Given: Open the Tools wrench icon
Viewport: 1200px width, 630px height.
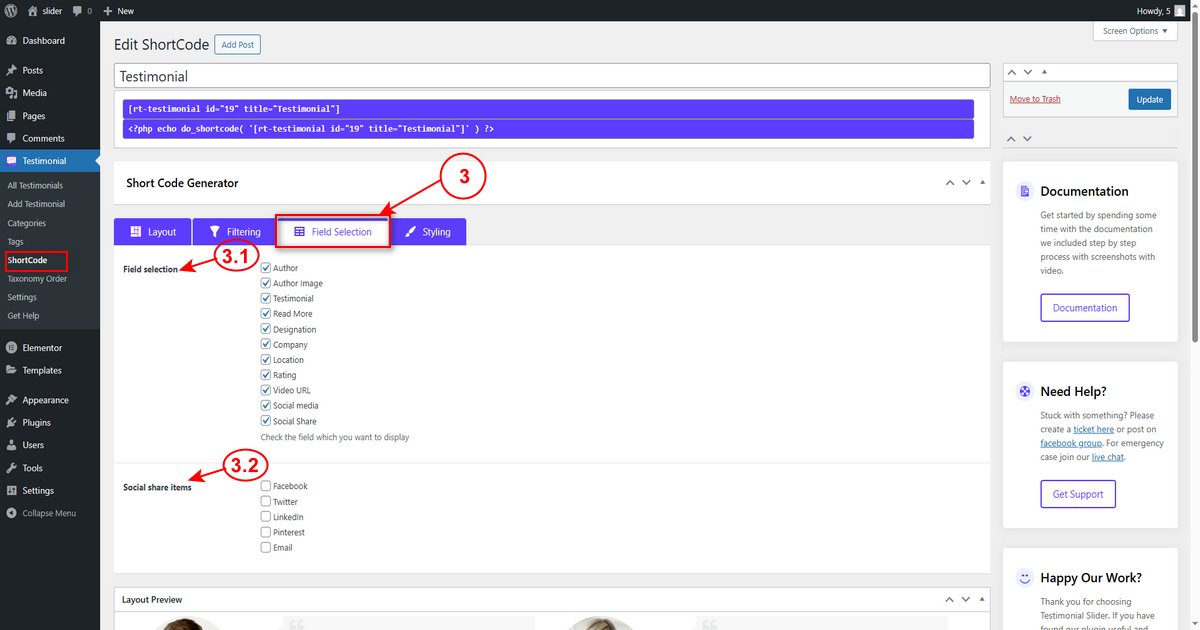Looking at the screenshot, I should (11, 468).
